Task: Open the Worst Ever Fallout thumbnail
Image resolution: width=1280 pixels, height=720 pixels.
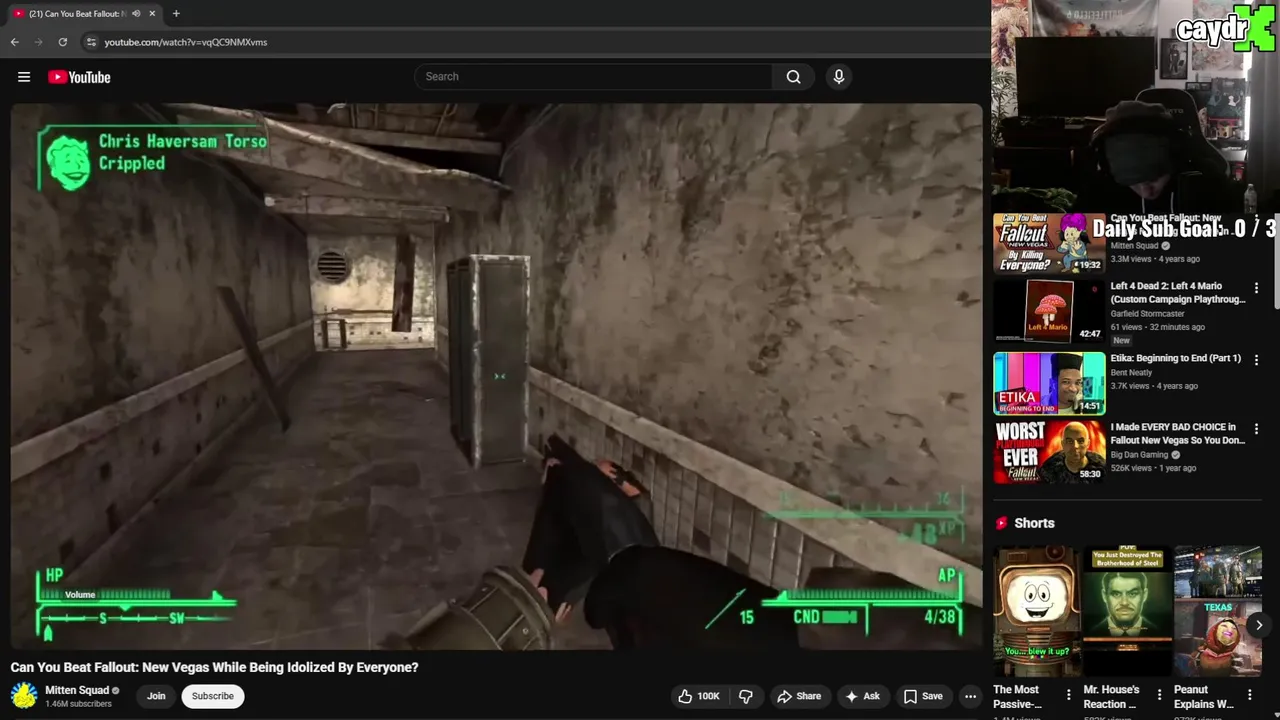Action: tap(1048, 451)
